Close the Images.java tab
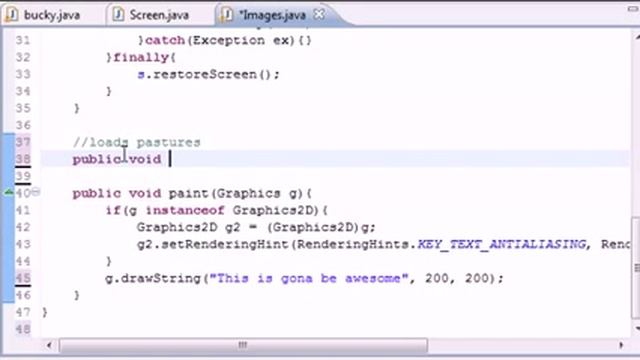 [319, 14]
